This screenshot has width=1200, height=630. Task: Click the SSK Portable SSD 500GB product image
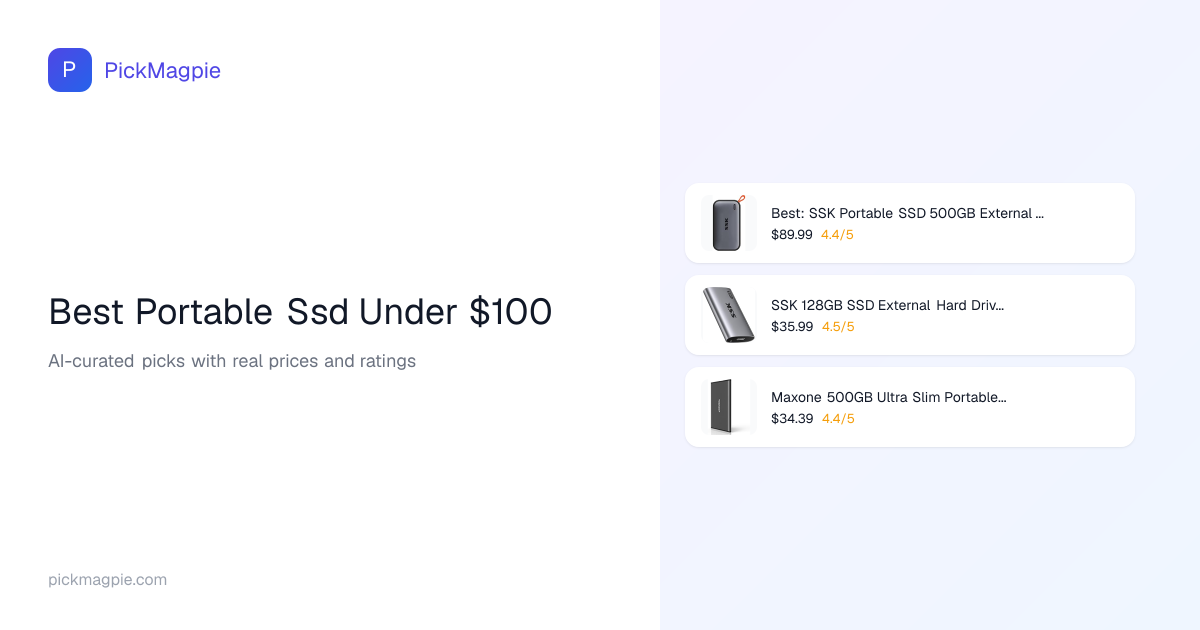[728, 223]
